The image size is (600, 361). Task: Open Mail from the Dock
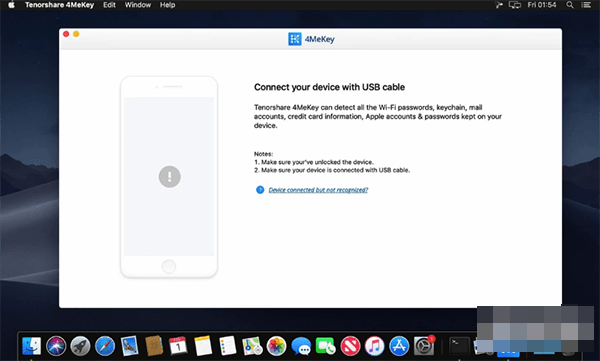pyautogui.click(x=129, y=346)
